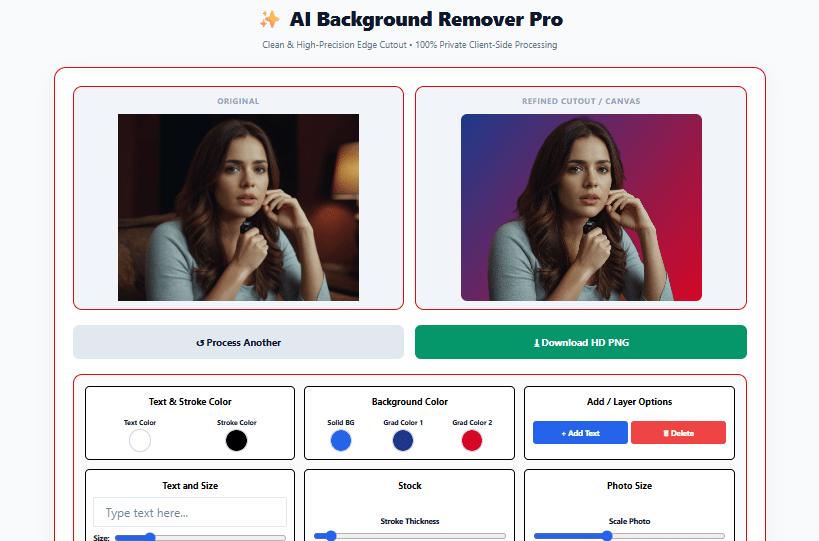Image resolution: width=819 pixels, height=541 pixels.
Task: Click the sparkle icon beside the title
Action: click(x=270, y=19)
